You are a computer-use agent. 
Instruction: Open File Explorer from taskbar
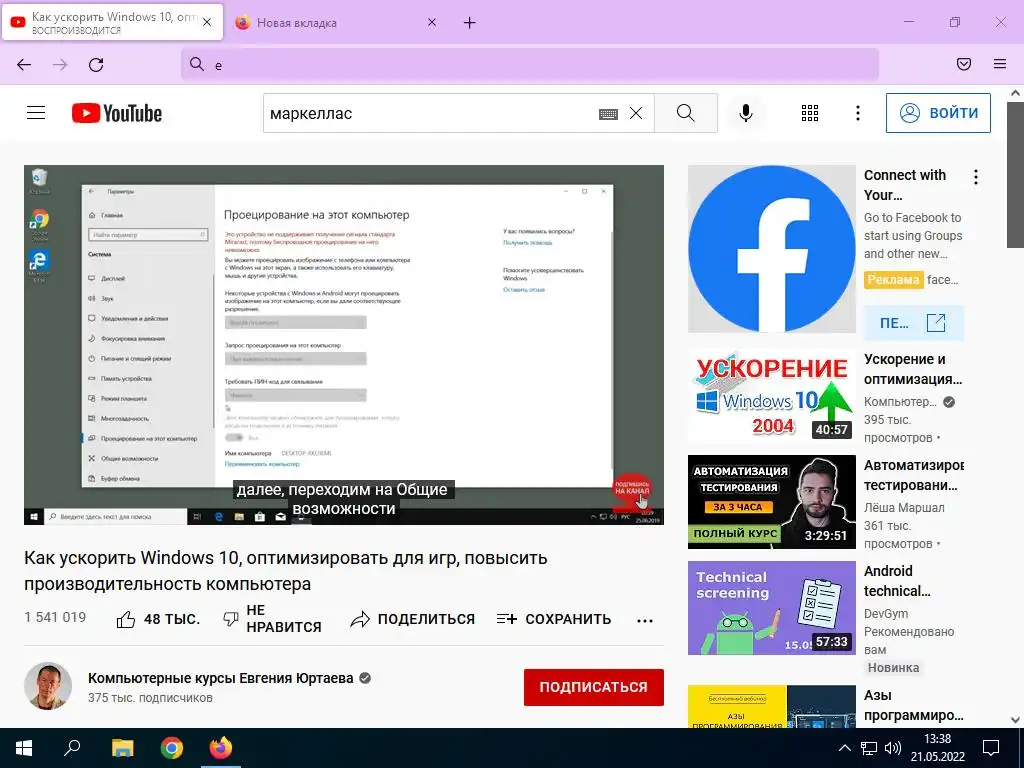pos(122,748)
